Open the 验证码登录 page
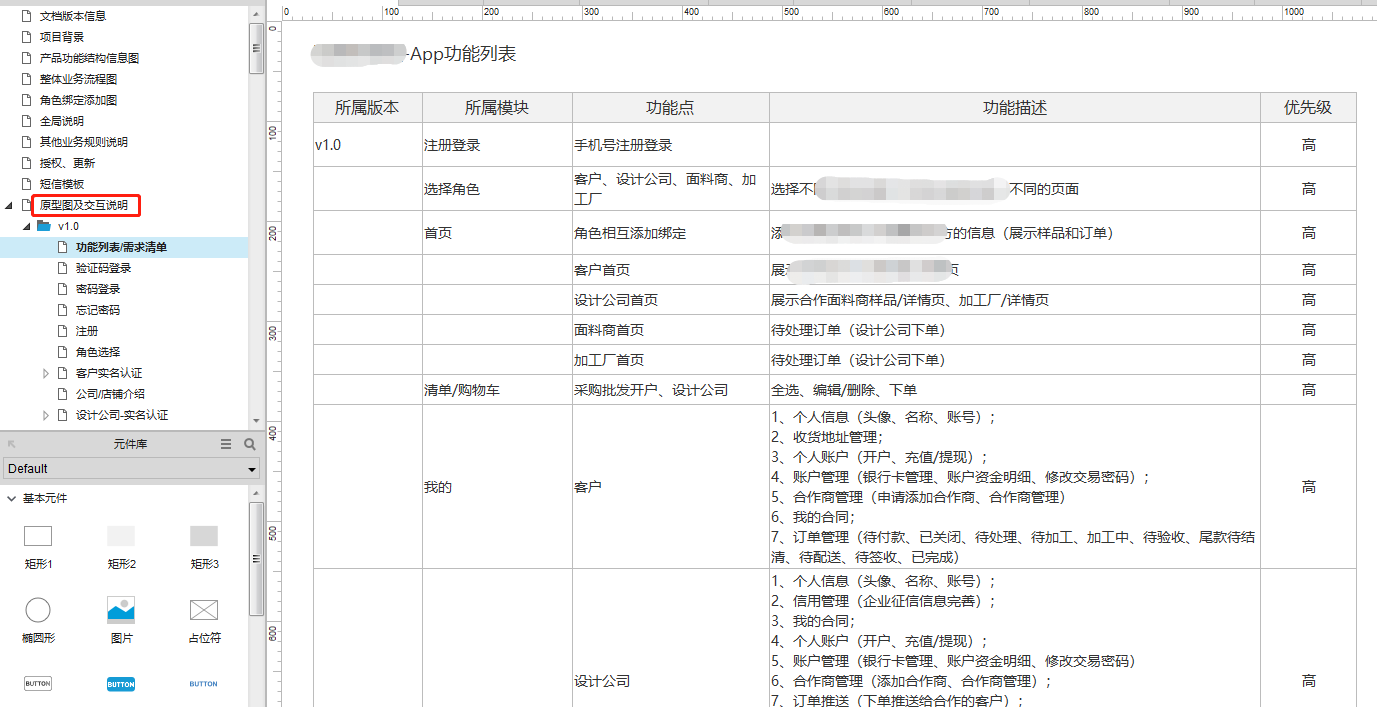1377x707 pixels. pos(105,267)
